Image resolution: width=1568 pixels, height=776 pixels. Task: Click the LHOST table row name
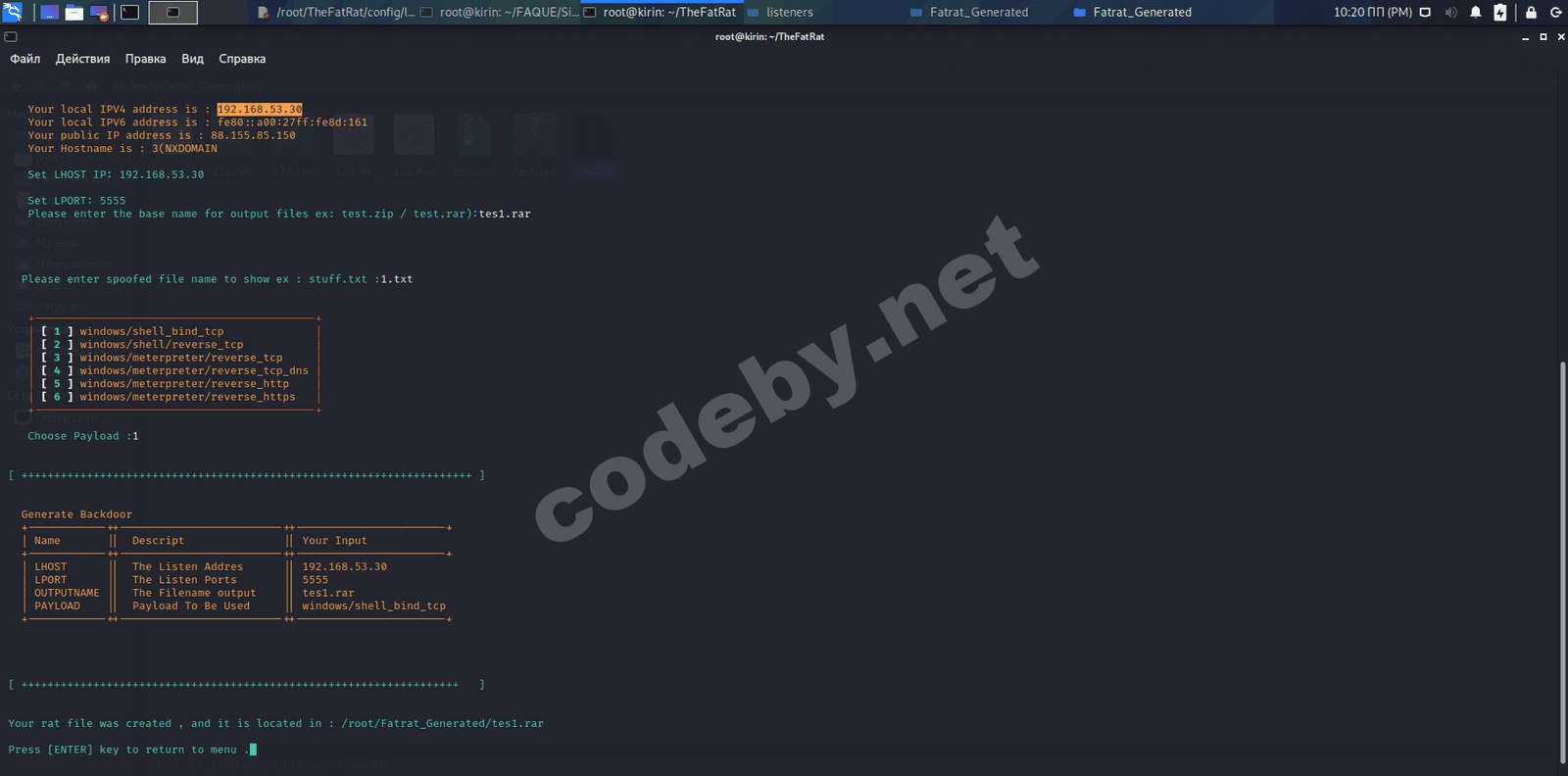(x=51, y=567)
